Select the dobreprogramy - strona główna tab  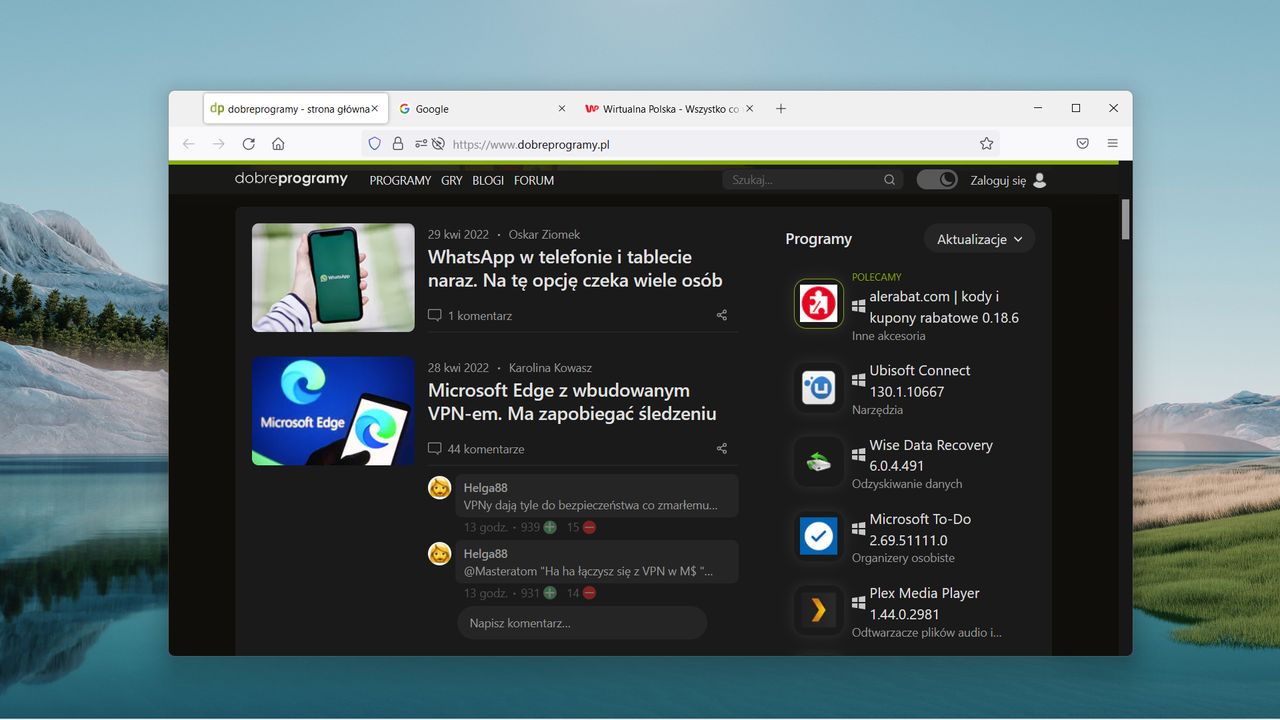coord(295,109)
